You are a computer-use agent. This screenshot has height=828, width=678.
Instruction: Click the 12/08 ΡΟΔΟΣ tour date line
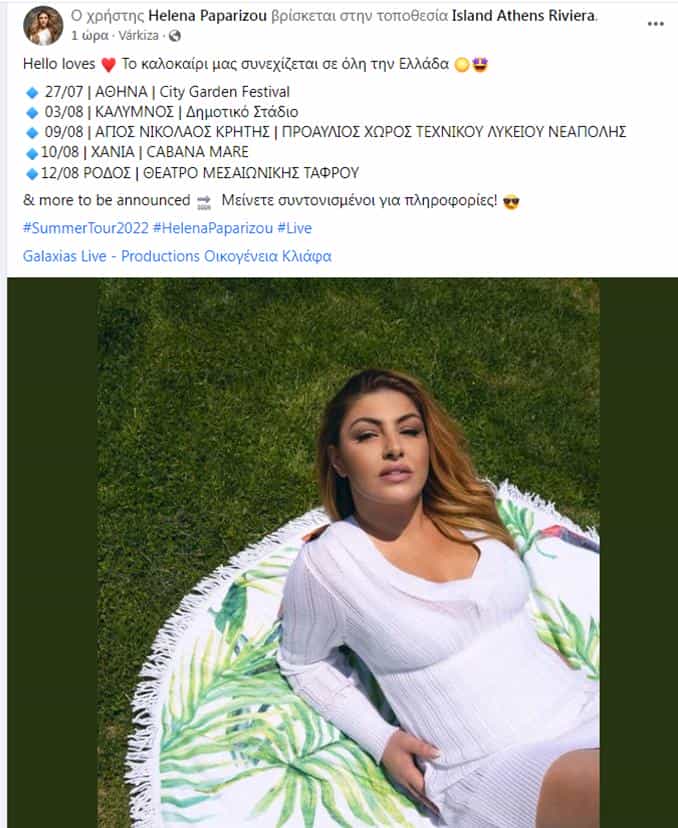[192, 173]
